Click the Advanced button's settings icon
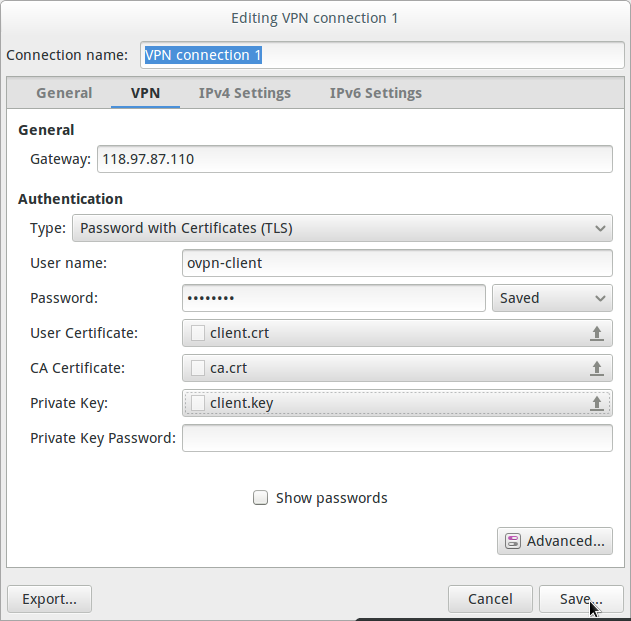The height and width of the screenshot is (621, 631). pyautogui.click(x=513, y=541)
